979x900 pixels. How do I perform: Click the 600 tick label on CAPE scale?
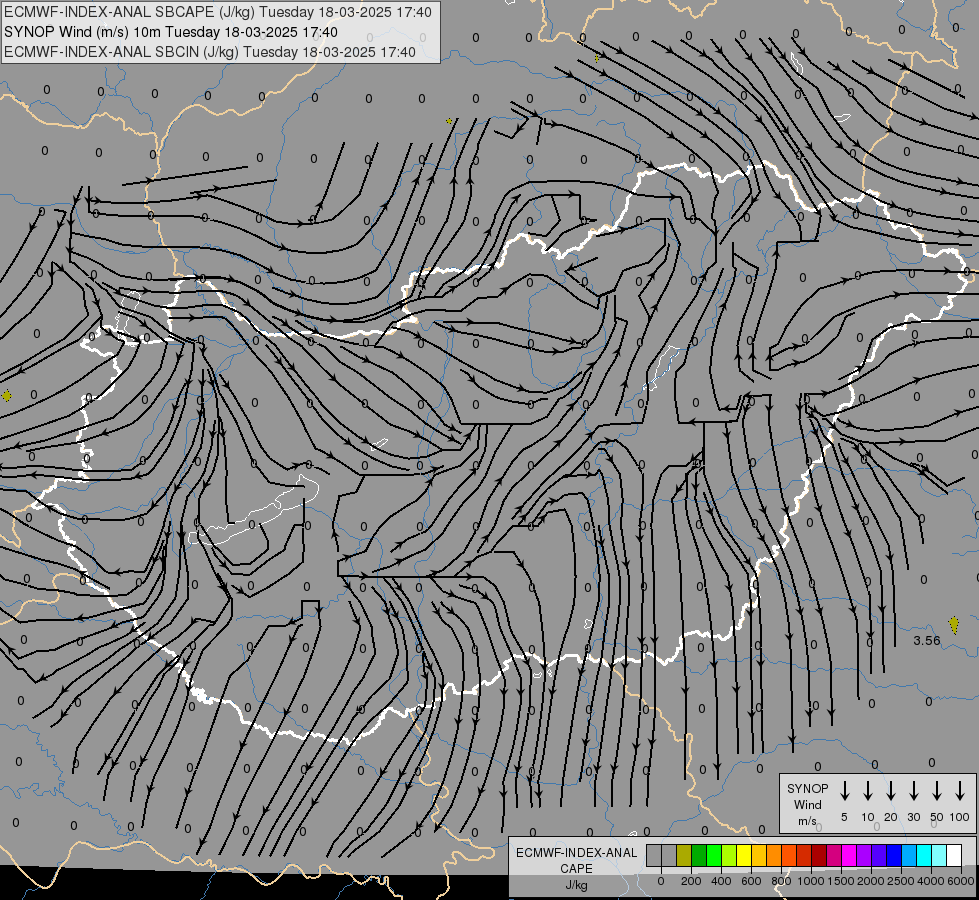click(751, 881)
